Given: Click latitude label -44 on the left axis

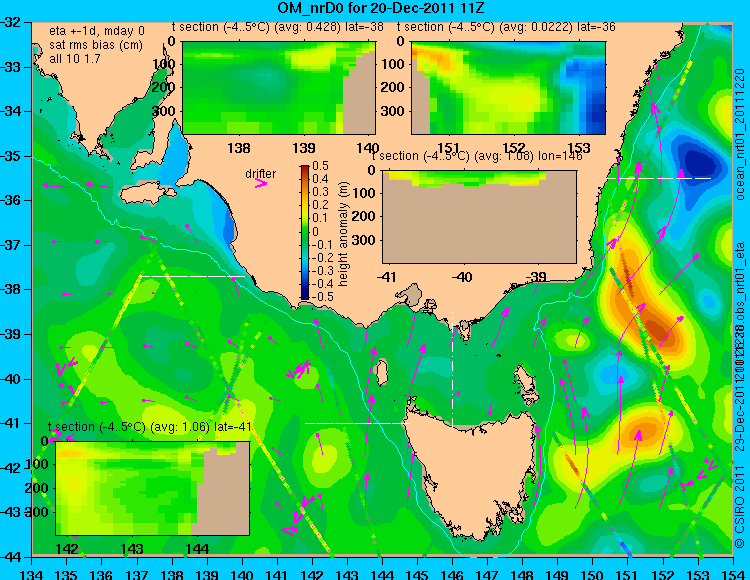Looking at the screenshot, I should point(11,557).
